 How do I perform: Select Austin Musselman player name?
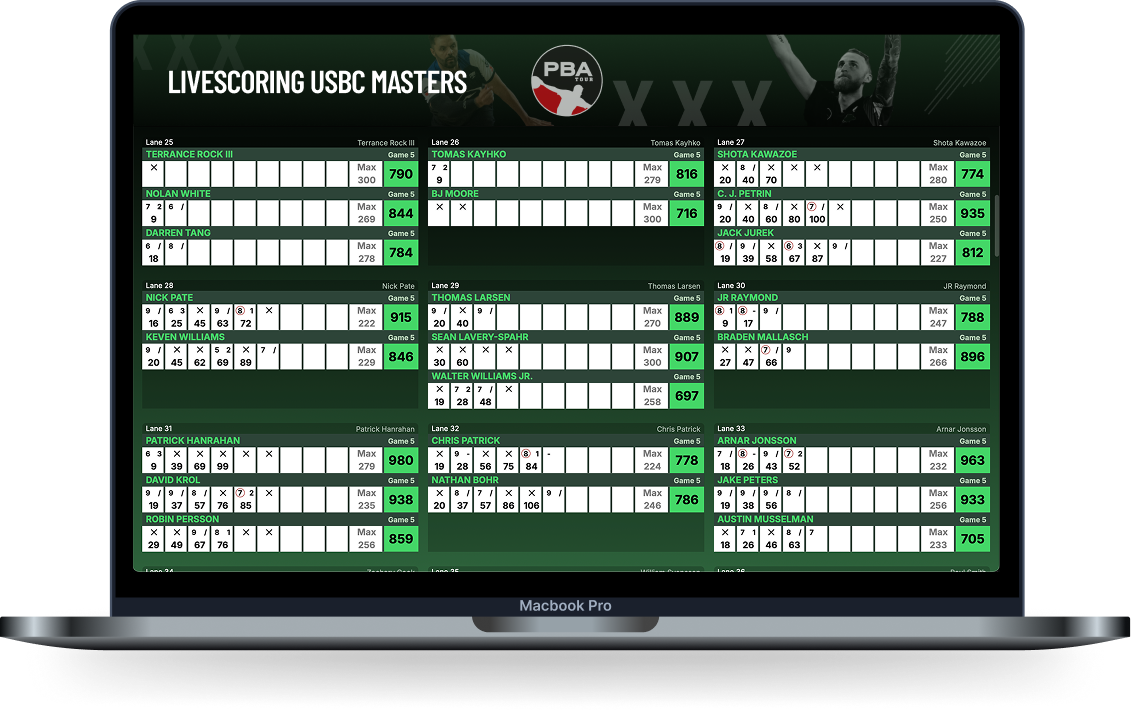coord(765,520)
